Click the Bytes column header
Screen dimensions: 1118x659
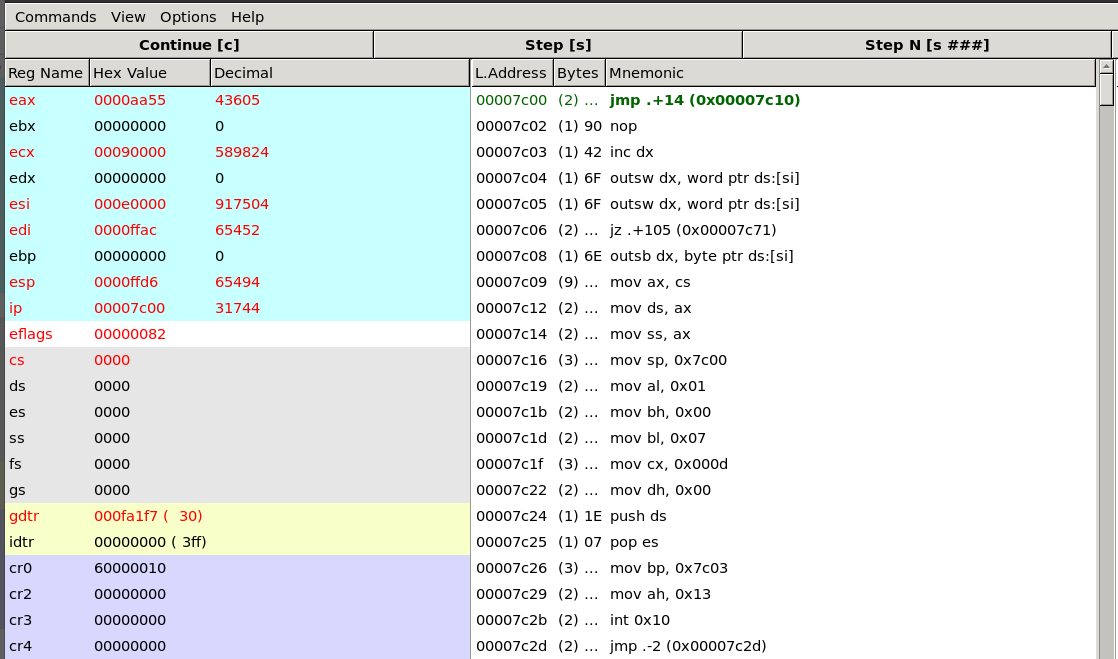coord(580,73)
